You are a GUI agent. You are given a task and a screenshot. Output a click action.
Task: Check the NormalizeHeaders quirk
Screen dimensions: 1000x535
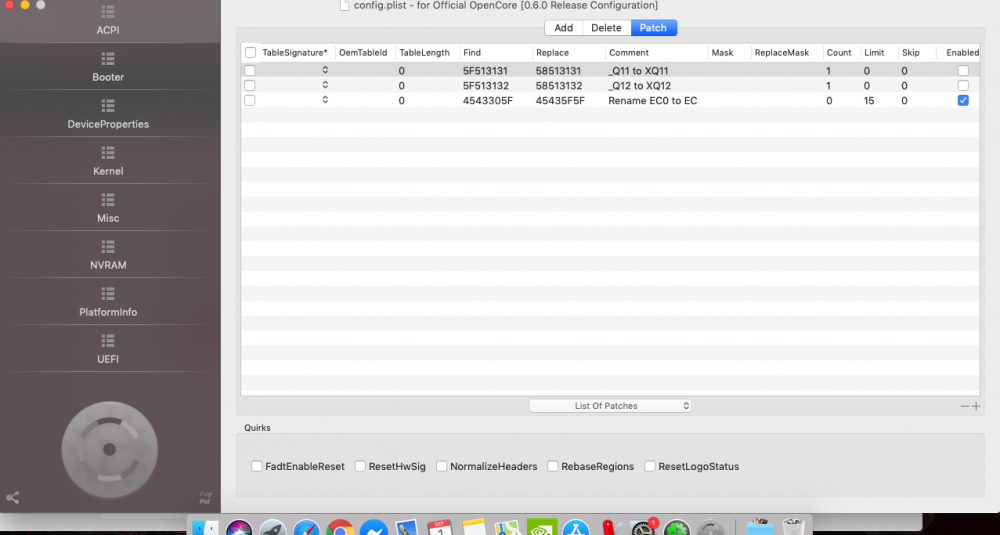pos(442,466)
